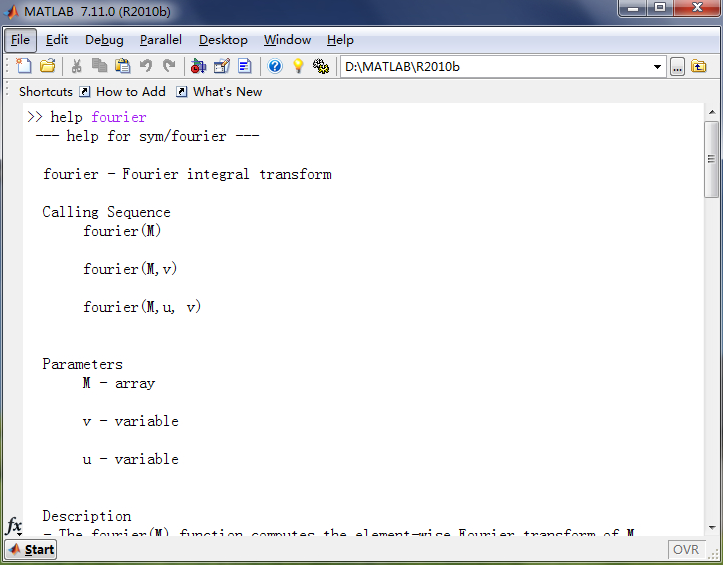The image size is (723, 565).
Task: Click the 'fourier(M,u, v)' line
Action: (142, 307)
